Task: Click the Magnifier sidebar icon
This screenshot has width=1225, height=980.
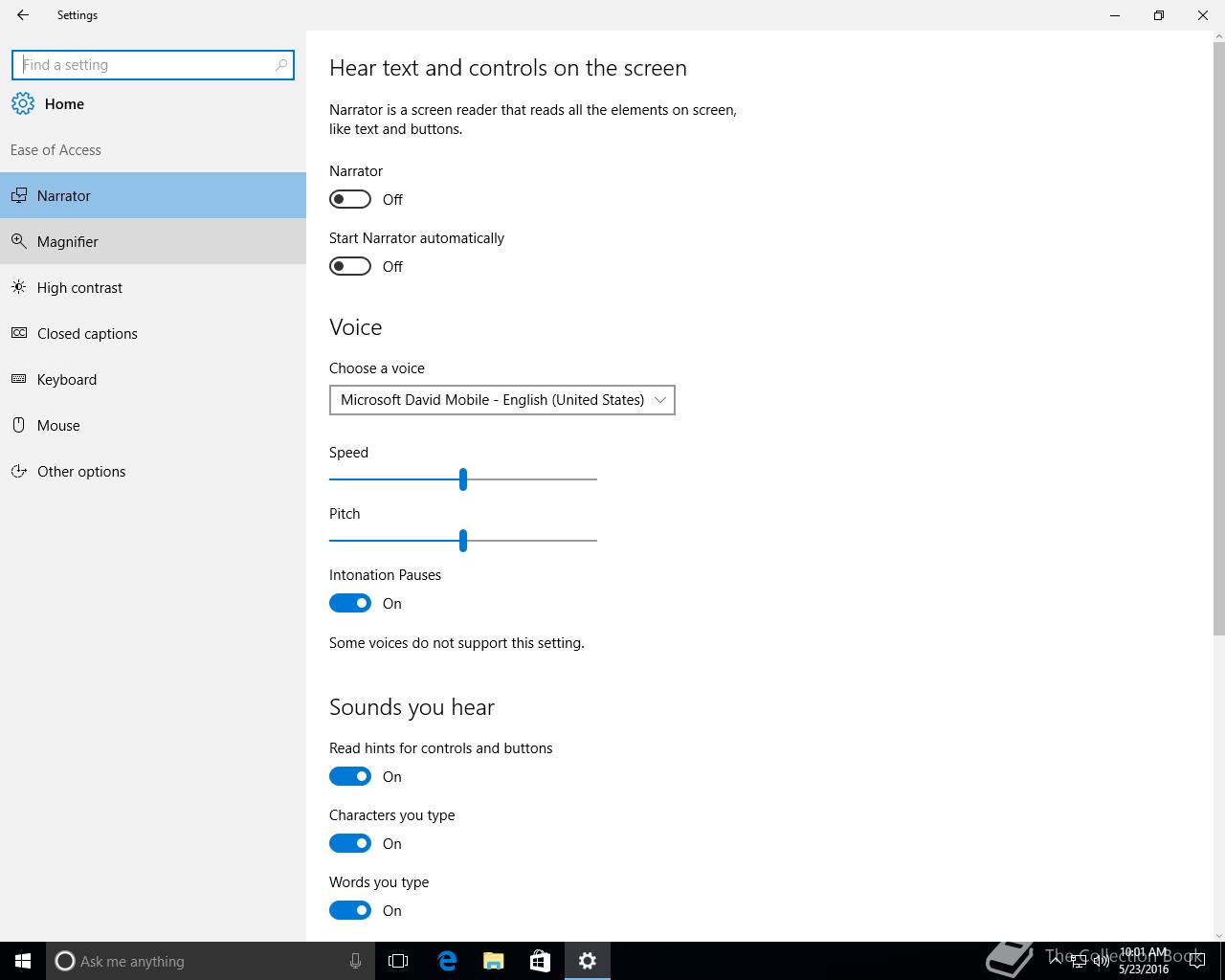Action: click(x=18, y=241)
